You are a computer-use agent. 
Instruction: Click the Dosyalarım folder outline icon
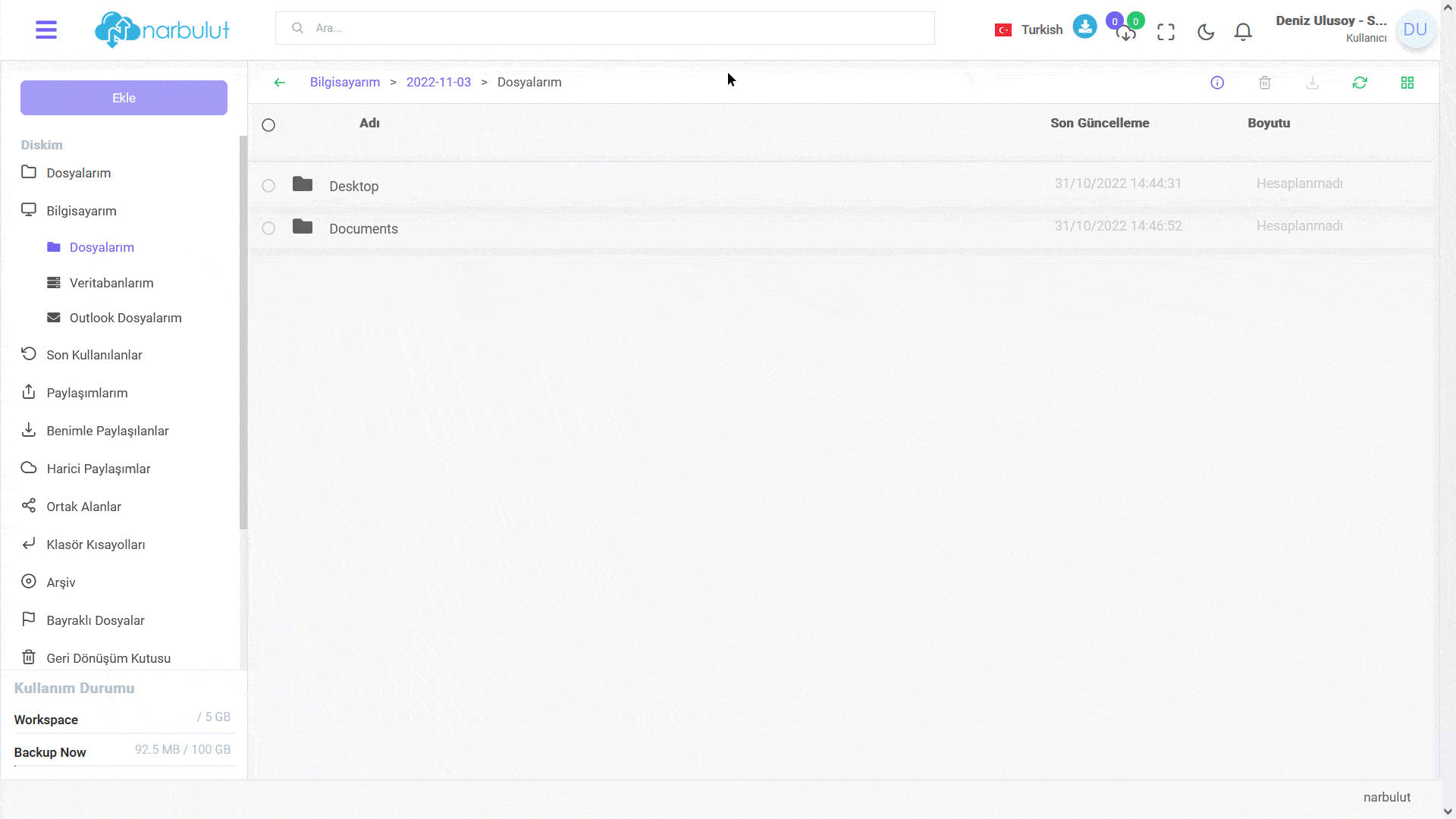click(29, 171)
